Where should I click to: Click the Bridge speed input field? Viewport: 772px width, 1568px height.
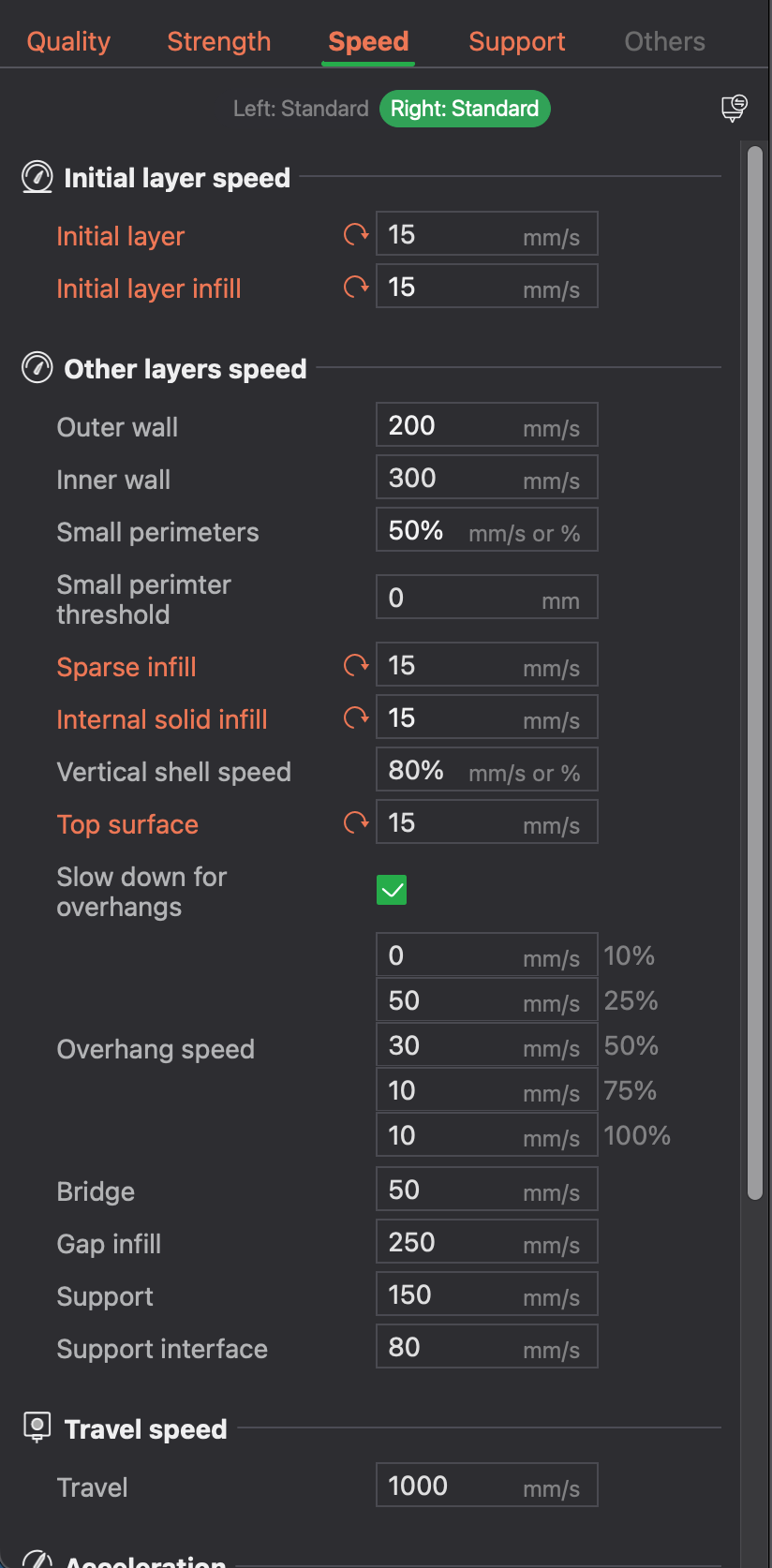487,1190
